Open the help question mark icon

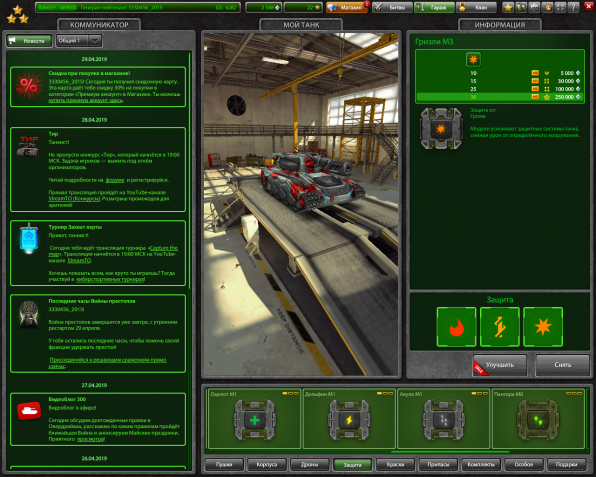pos(573,7)
